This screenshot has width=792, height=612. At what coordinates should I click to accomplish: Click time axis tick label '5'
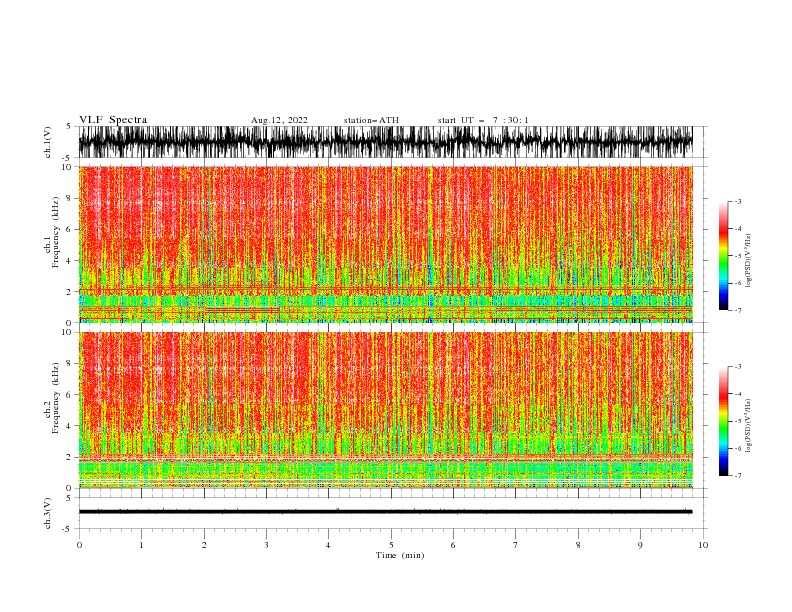(x=391, y=545)
